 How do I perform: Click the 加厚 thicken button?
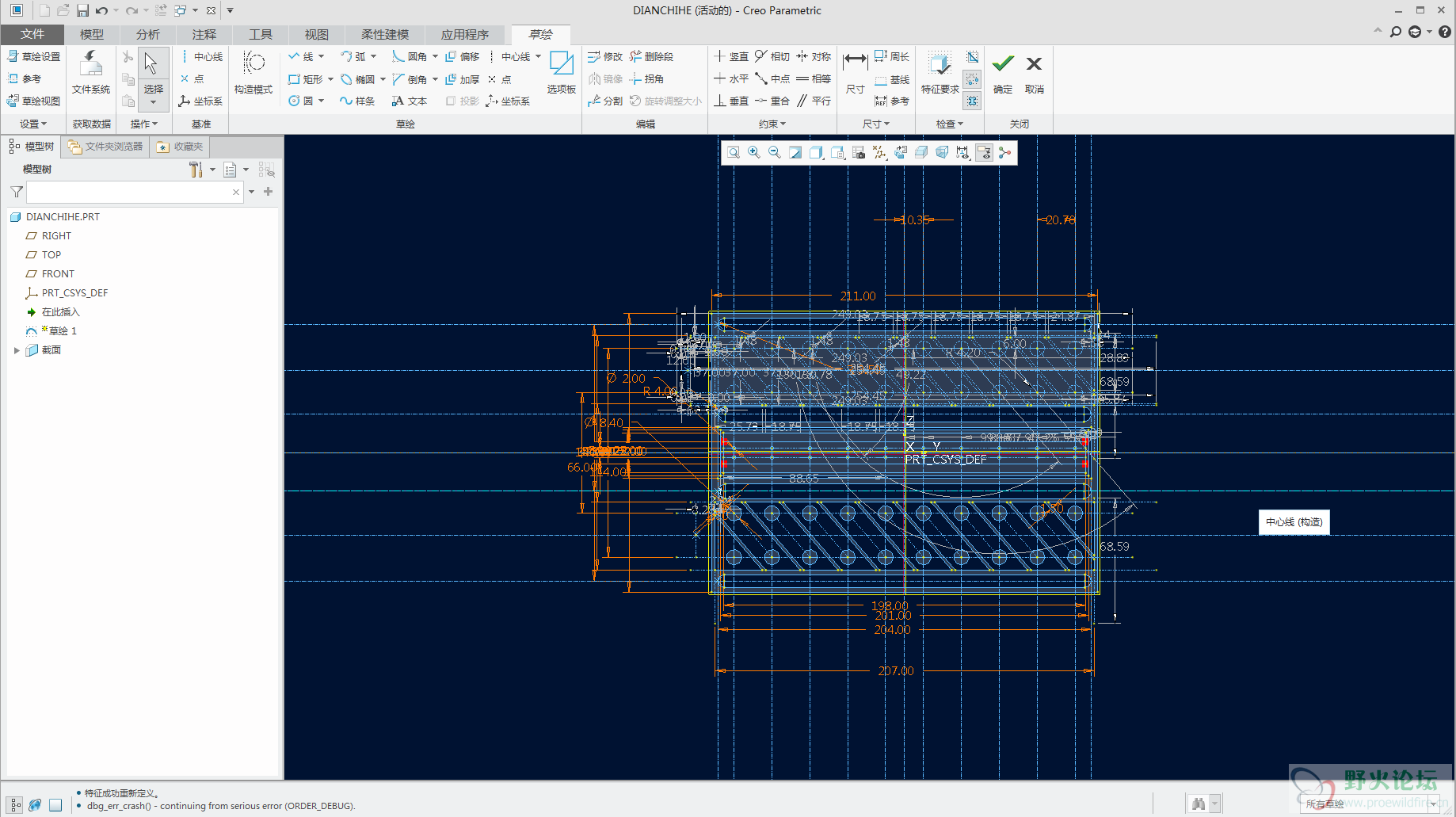point(463,79)
